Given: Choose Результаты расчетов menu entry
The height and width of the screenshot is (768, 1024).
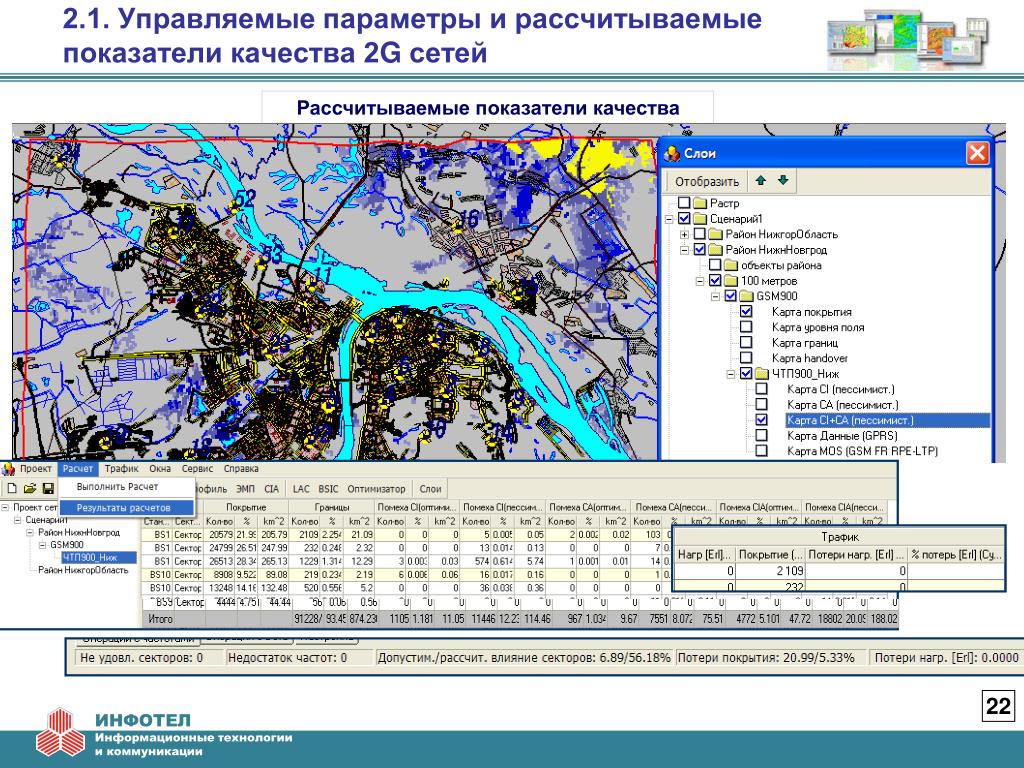Looking at the screenshot, I should pos(127,507).
